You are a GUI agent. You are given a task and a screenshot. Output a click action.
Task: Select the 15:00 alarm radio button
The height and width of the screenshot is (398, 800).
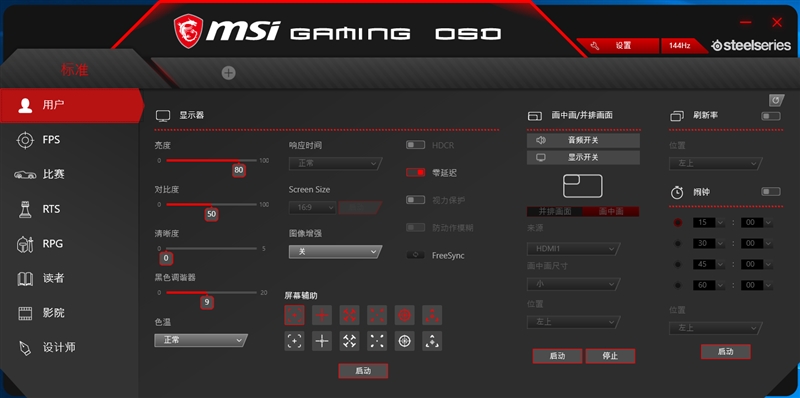coord(678,222)
